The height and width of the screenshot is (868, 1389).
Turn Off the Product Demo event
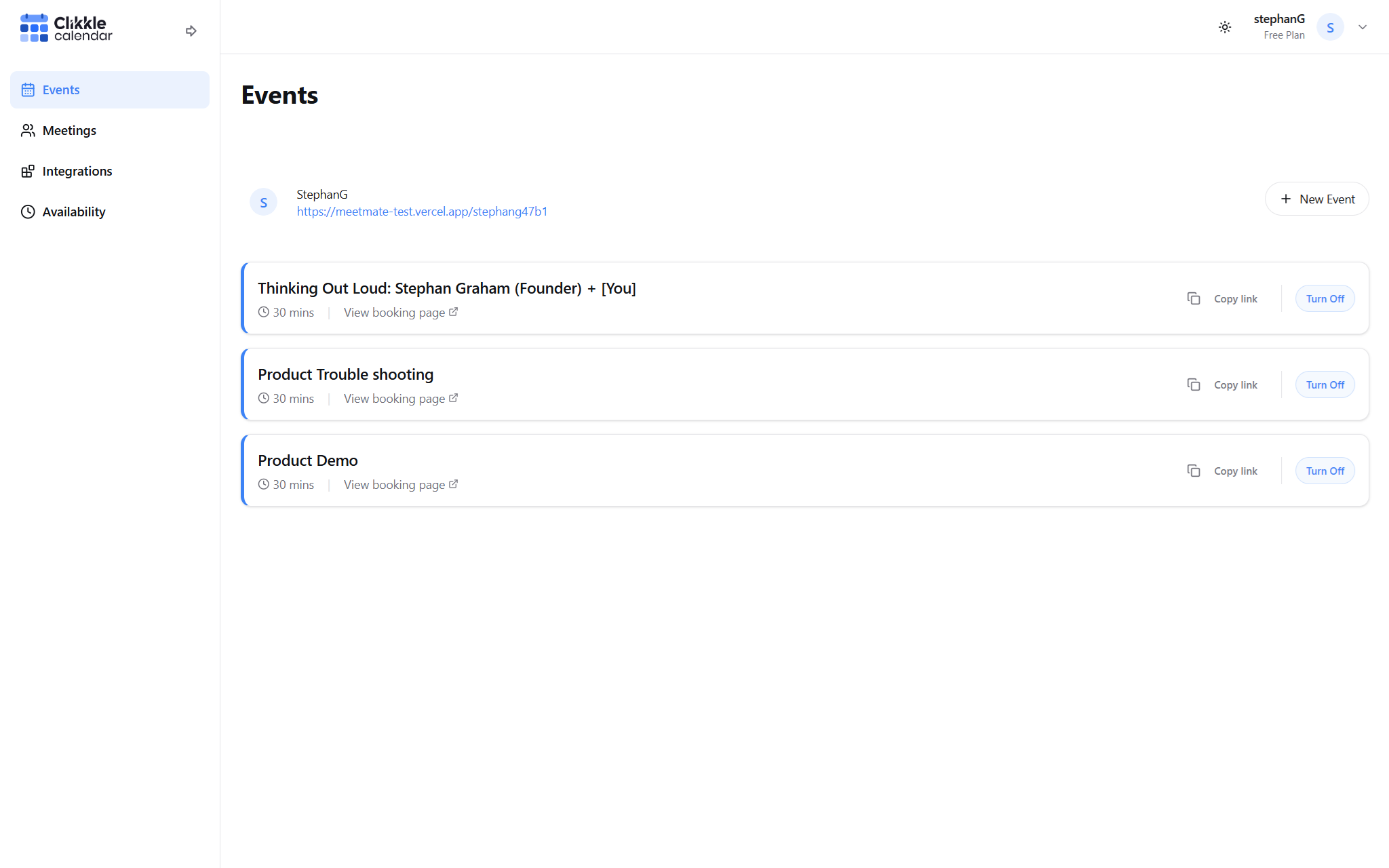pos(1325,471)
